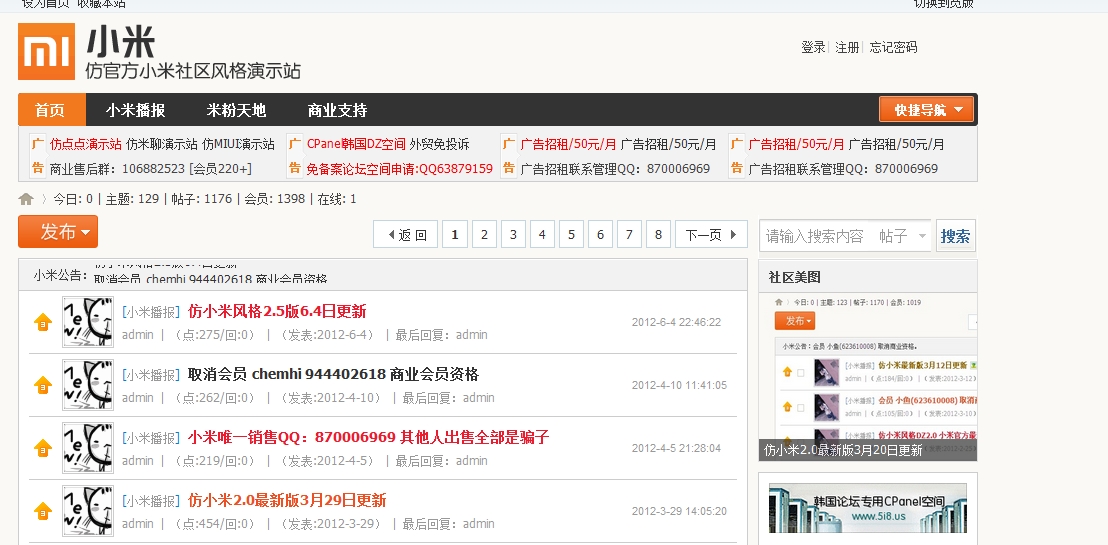The image size is (1108, 545).
Task: Open thread 仿小米2.0最新版3月29日更新
Action: (287, 500)
